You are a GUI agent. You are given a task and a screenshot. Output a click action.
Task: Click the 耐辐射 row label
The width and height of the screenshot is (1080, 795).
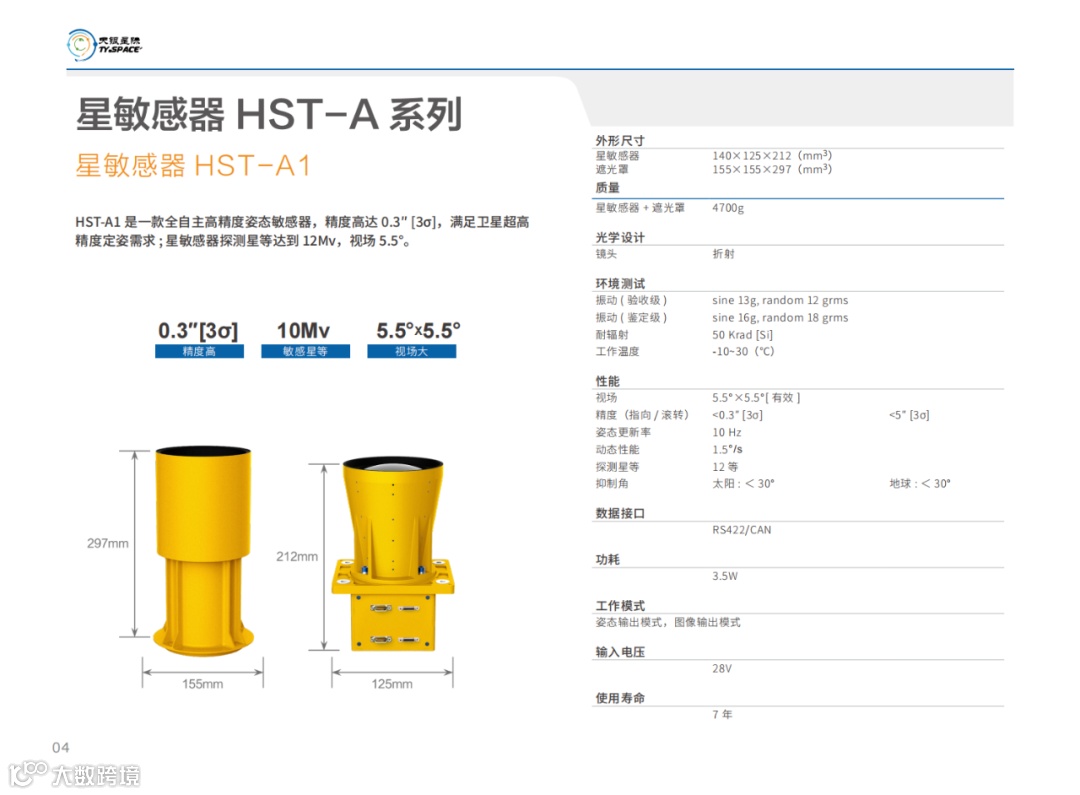point(612,335)
